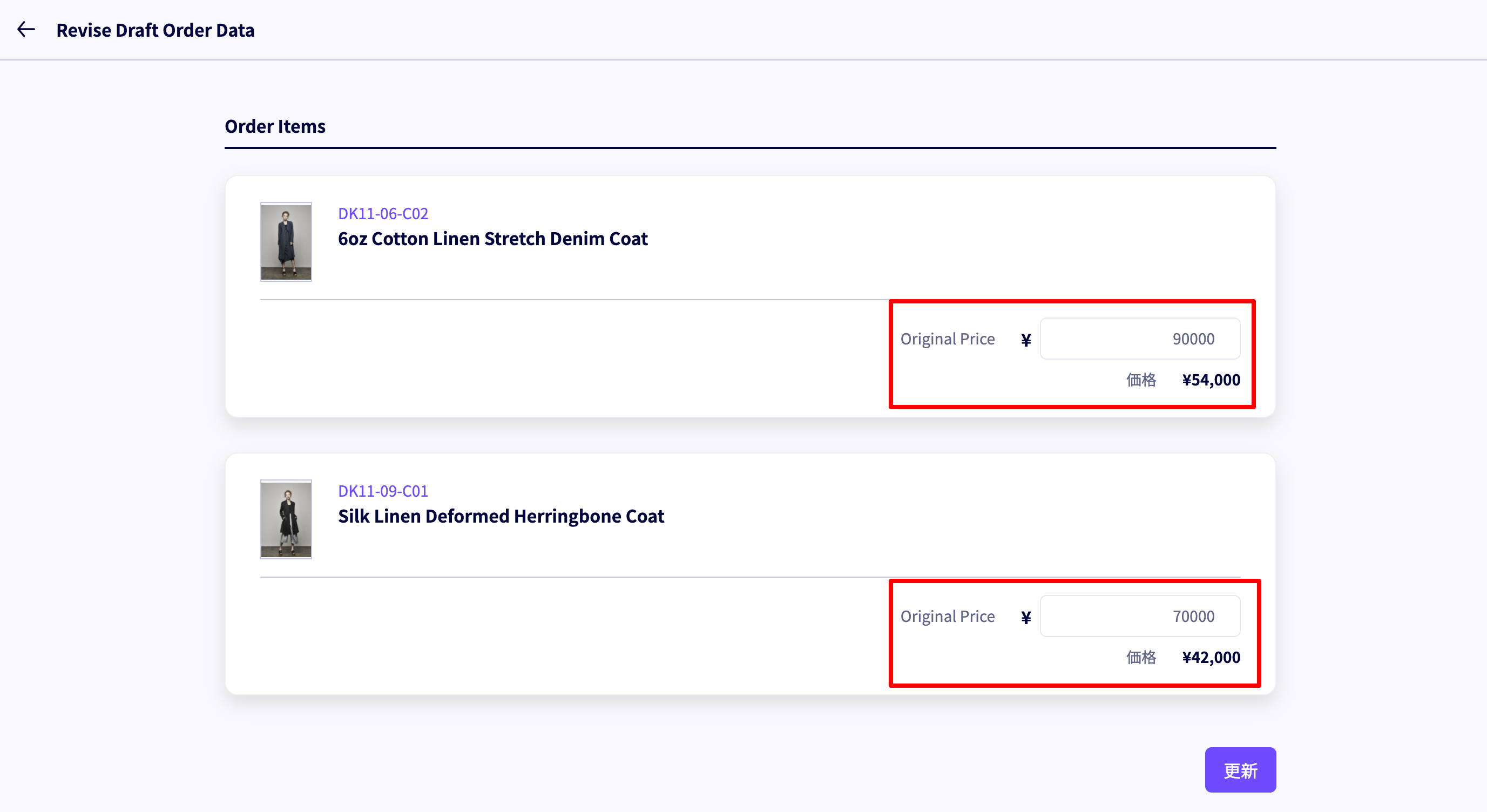
Task: Open the DK11-06-C02 product code link
Action: coord(383,214)
